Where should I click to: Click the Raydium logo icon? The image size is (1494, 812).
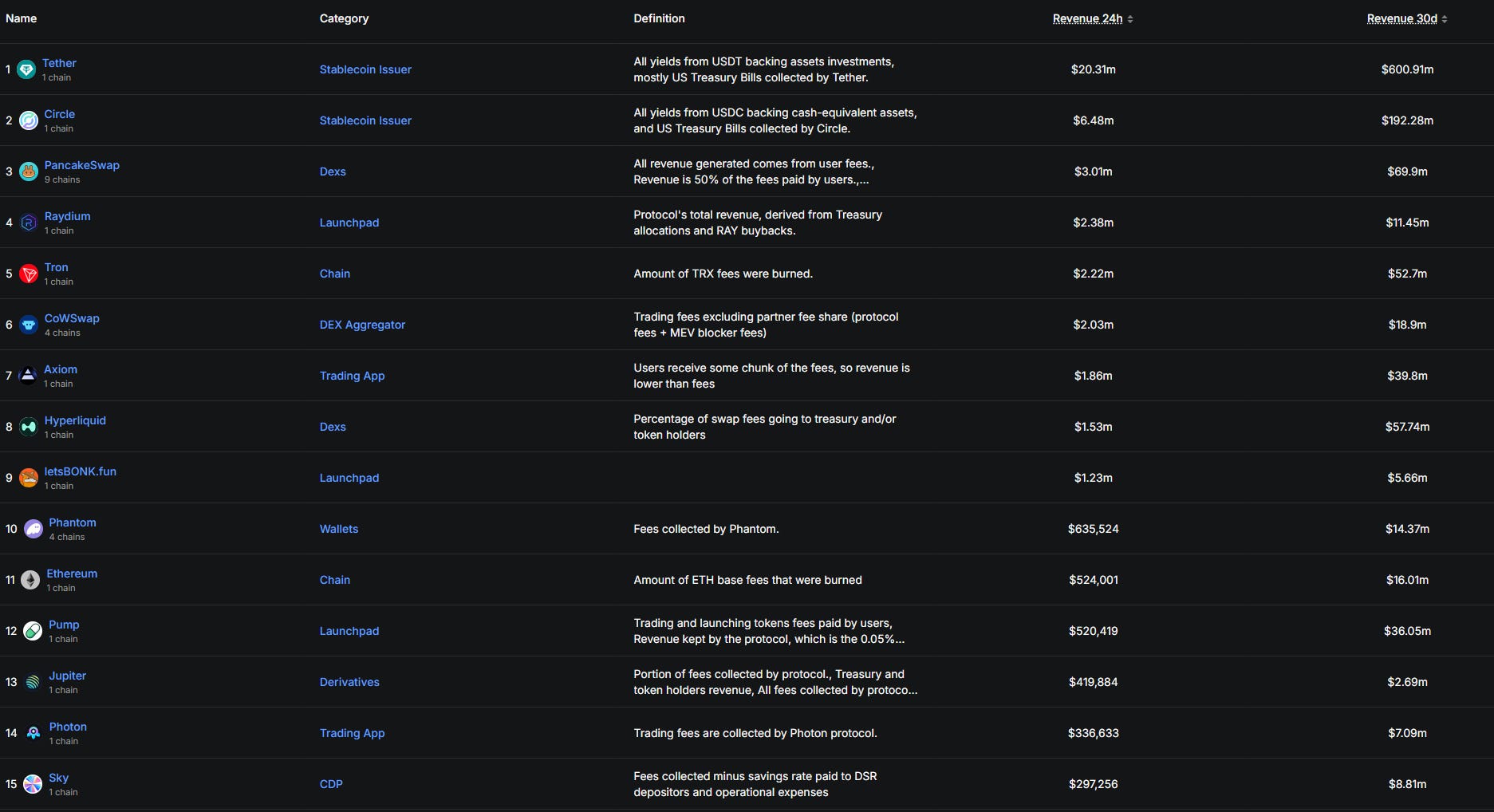(29, 223)
